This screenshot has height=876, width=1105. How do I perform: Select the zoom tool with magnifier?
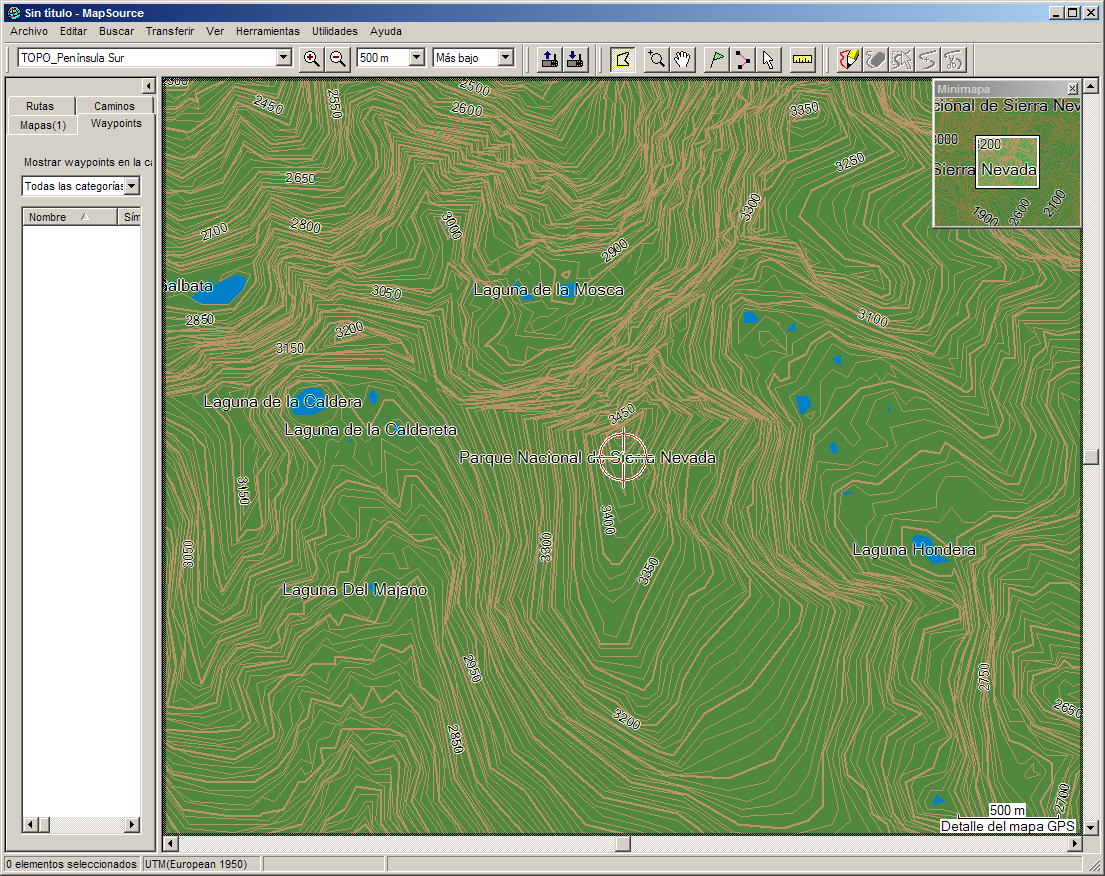tap(656, 59)
